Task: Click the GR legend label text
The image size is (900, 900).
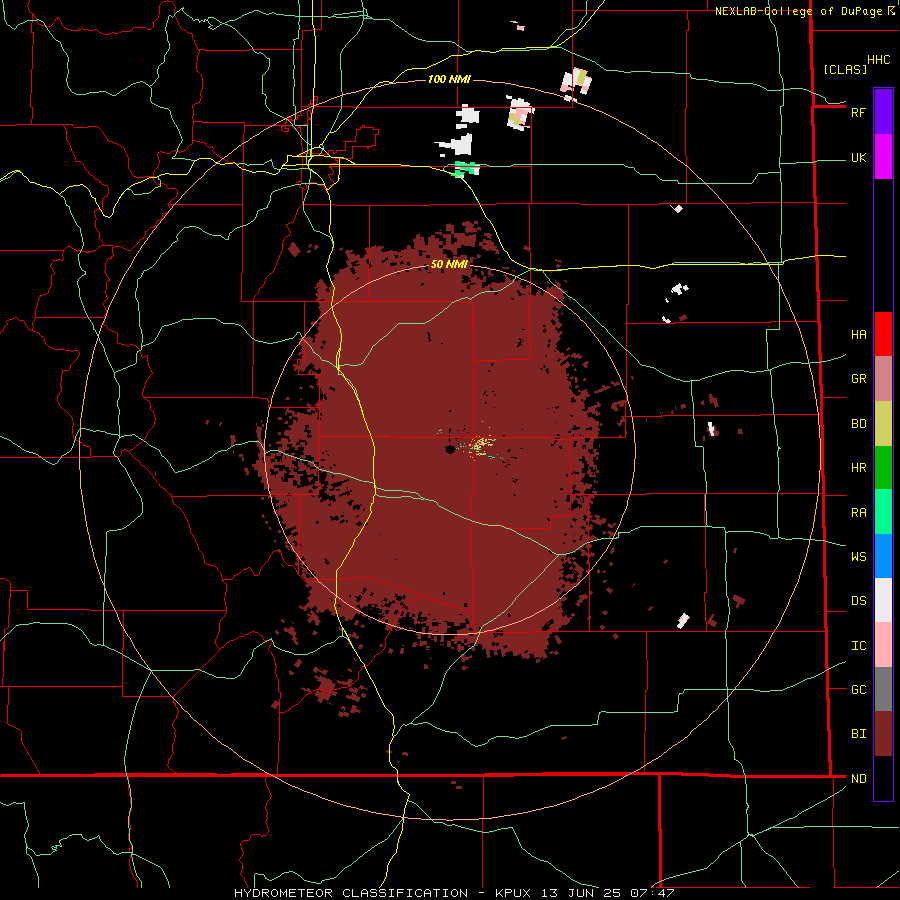Action: tap(859, 379)
